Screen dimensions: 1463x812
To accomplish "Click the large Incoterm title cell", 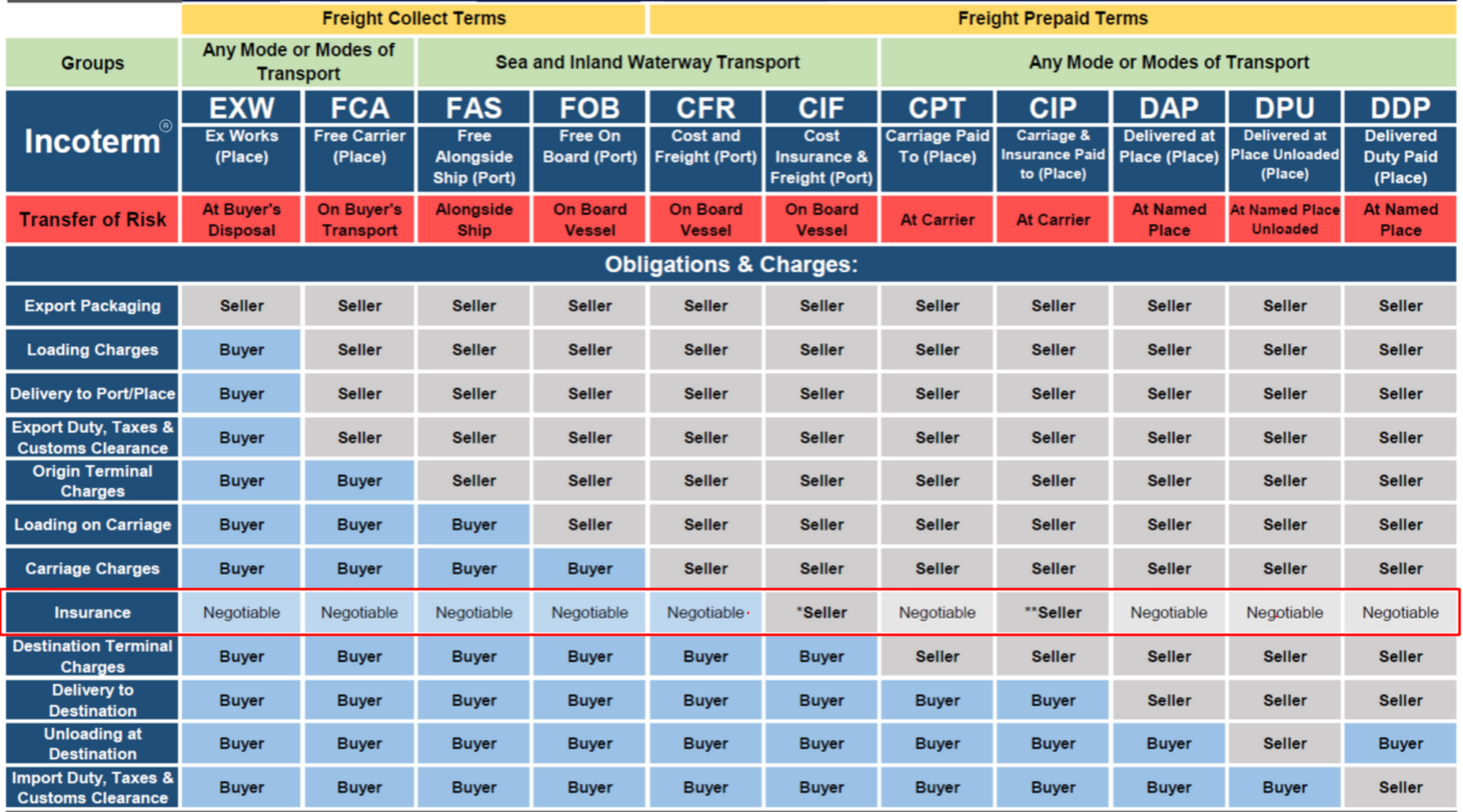I will [92, 141].
